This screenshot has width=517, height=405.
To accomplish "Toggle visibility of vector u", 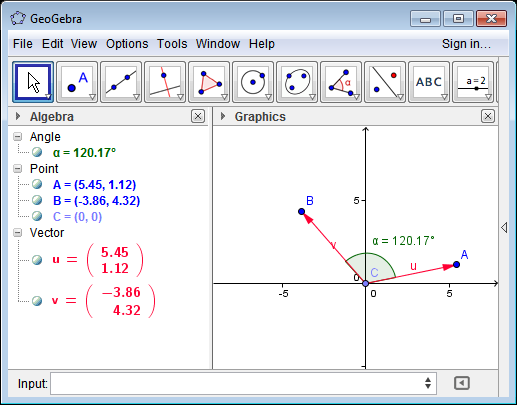I will click(x=37, y=260).
